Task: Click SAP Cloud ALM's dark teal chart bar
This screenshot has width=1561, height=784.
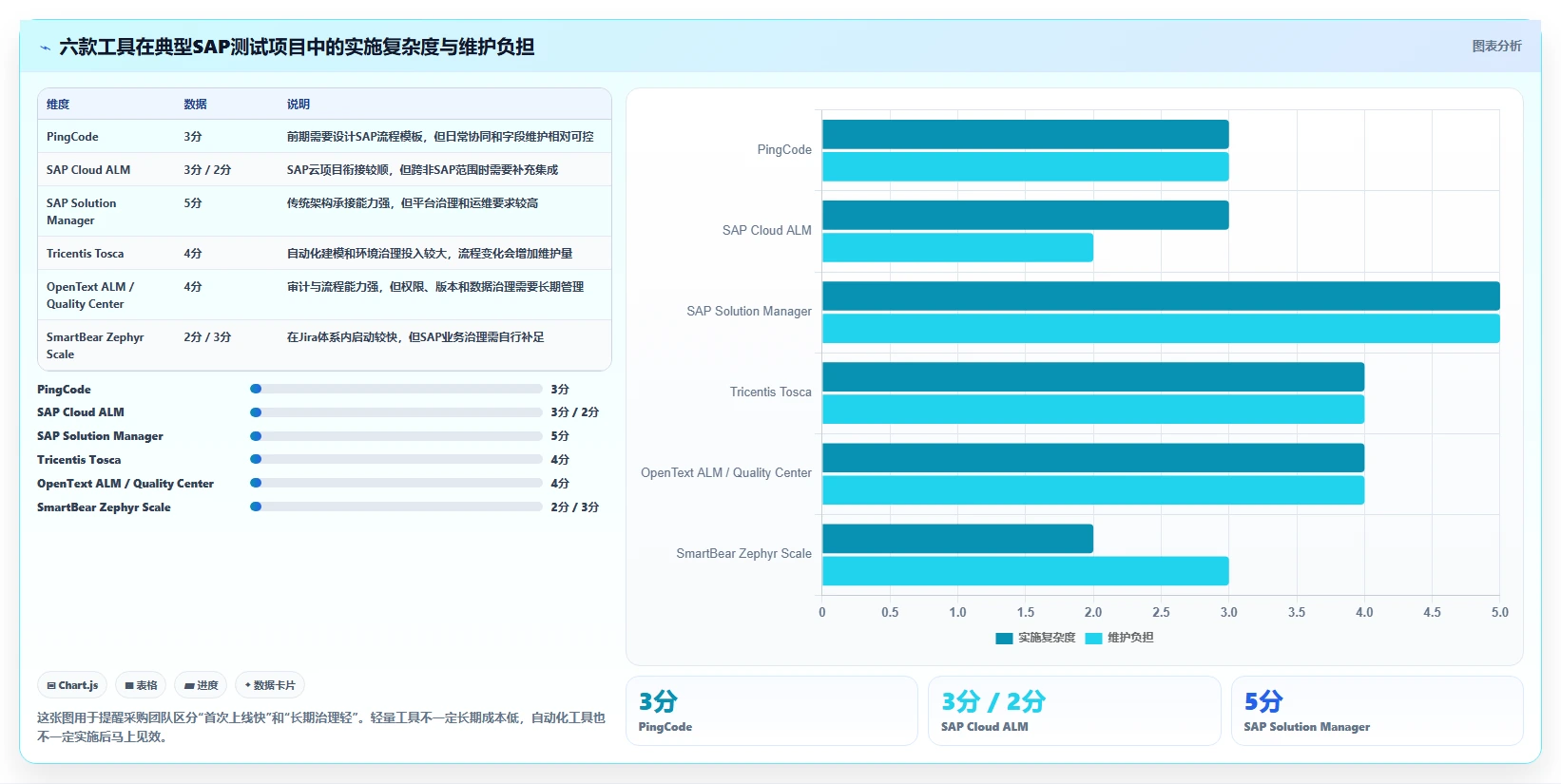Action: tap(1025, 215)
